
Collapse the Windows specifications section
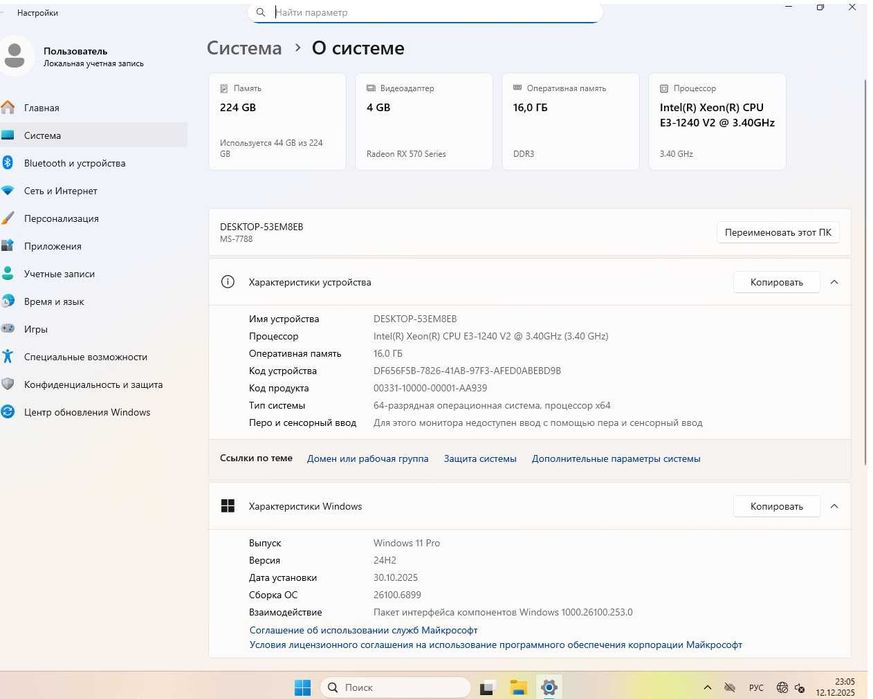click(834, 506)
